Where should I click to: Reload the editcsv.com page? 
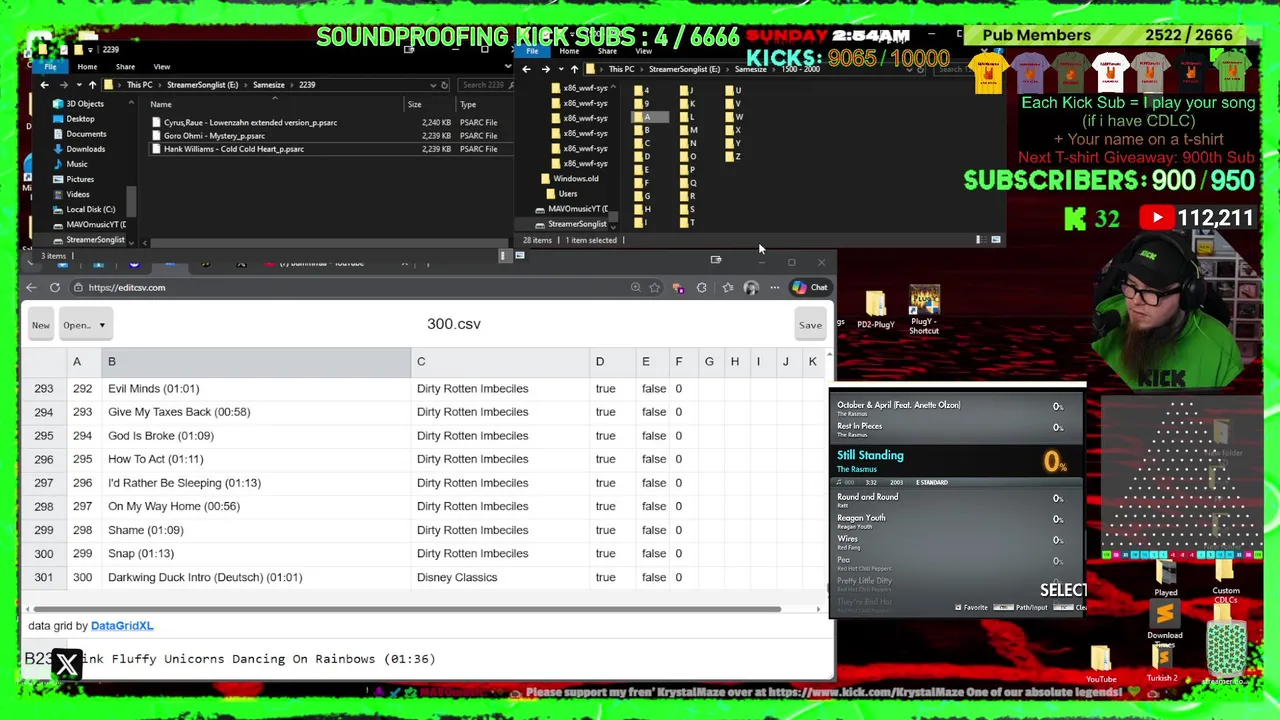tap(55, 288)
